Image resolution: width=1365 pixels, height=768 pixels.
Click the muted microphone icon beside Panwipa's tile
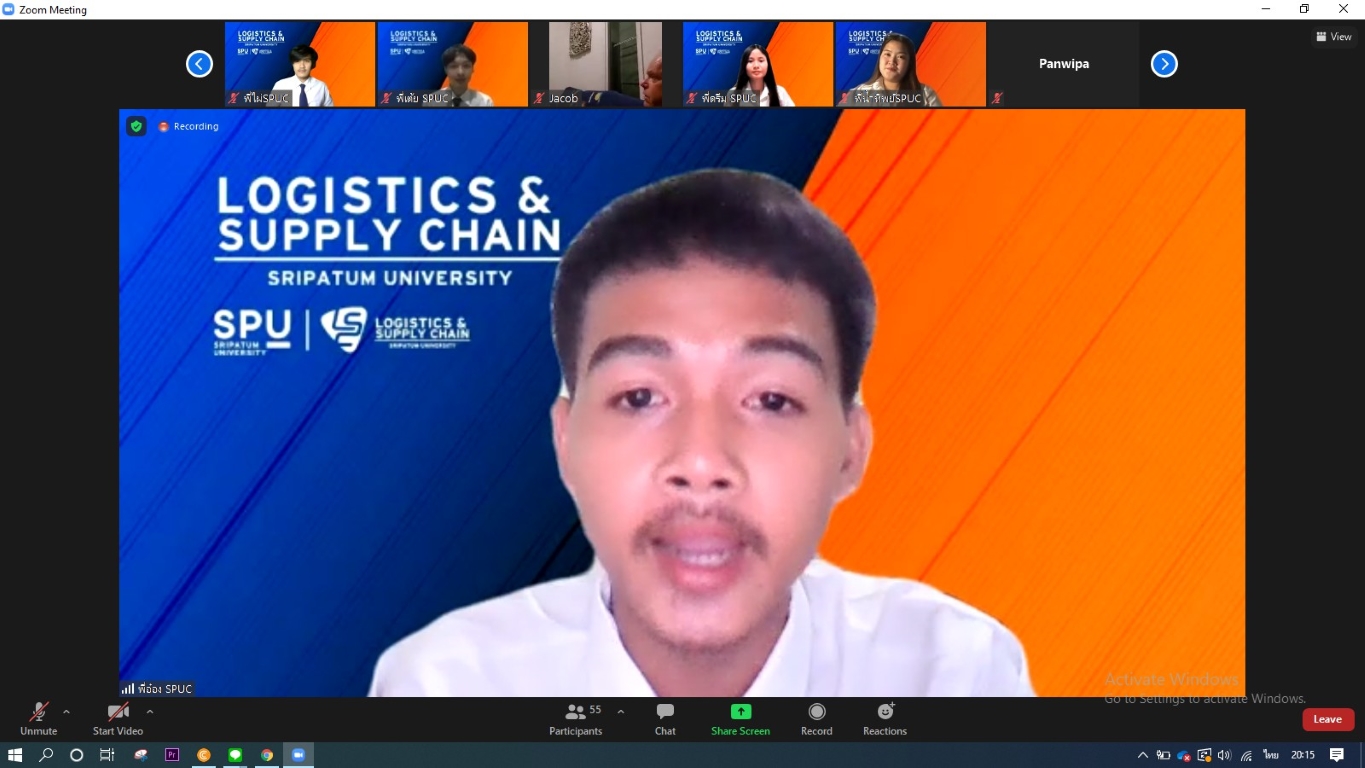pyautogui.click(x=997, y=98)
